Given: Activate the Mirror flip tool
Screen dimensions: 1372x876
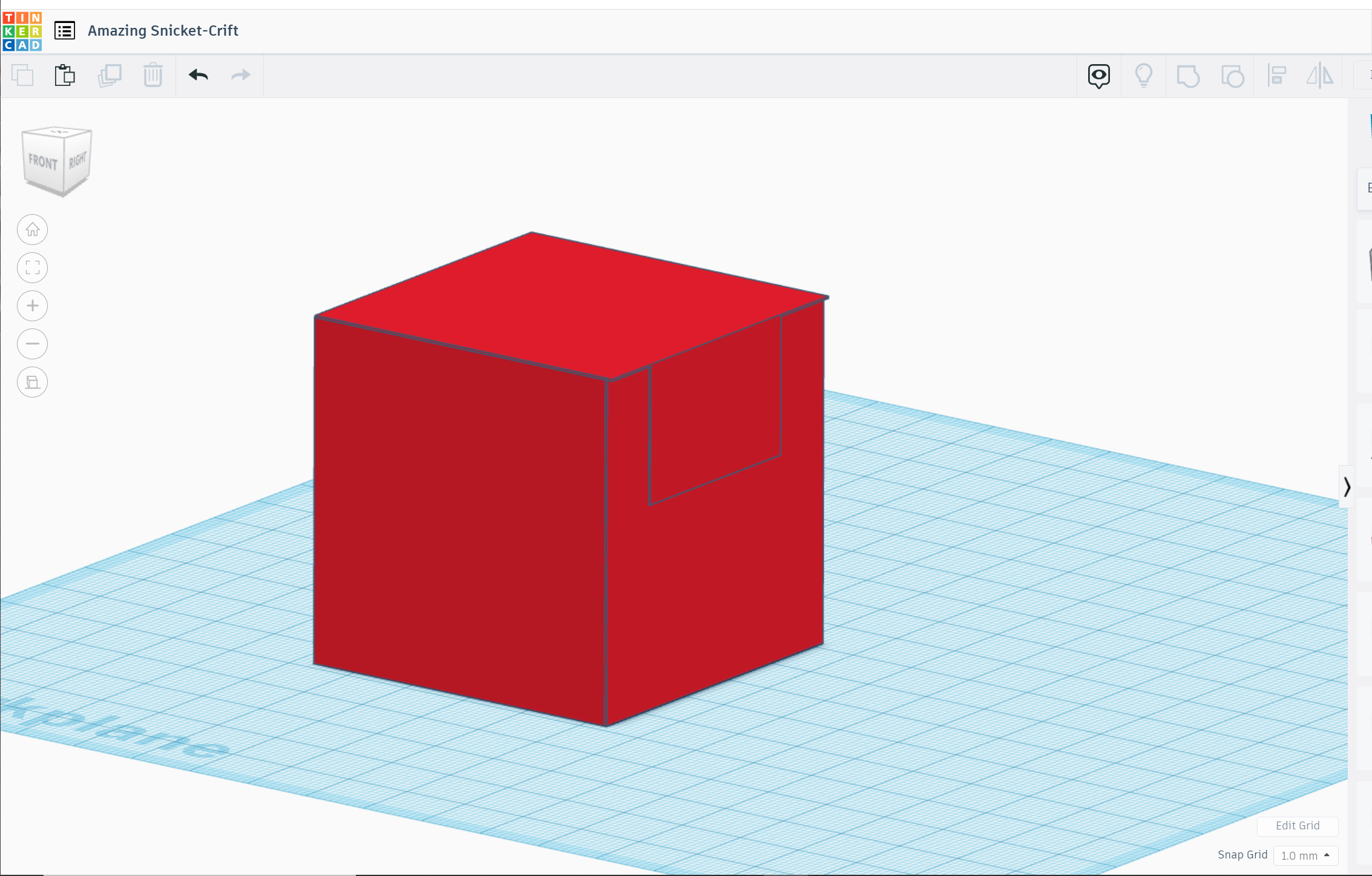Looking at the screenshot, I should point(1319,75).
